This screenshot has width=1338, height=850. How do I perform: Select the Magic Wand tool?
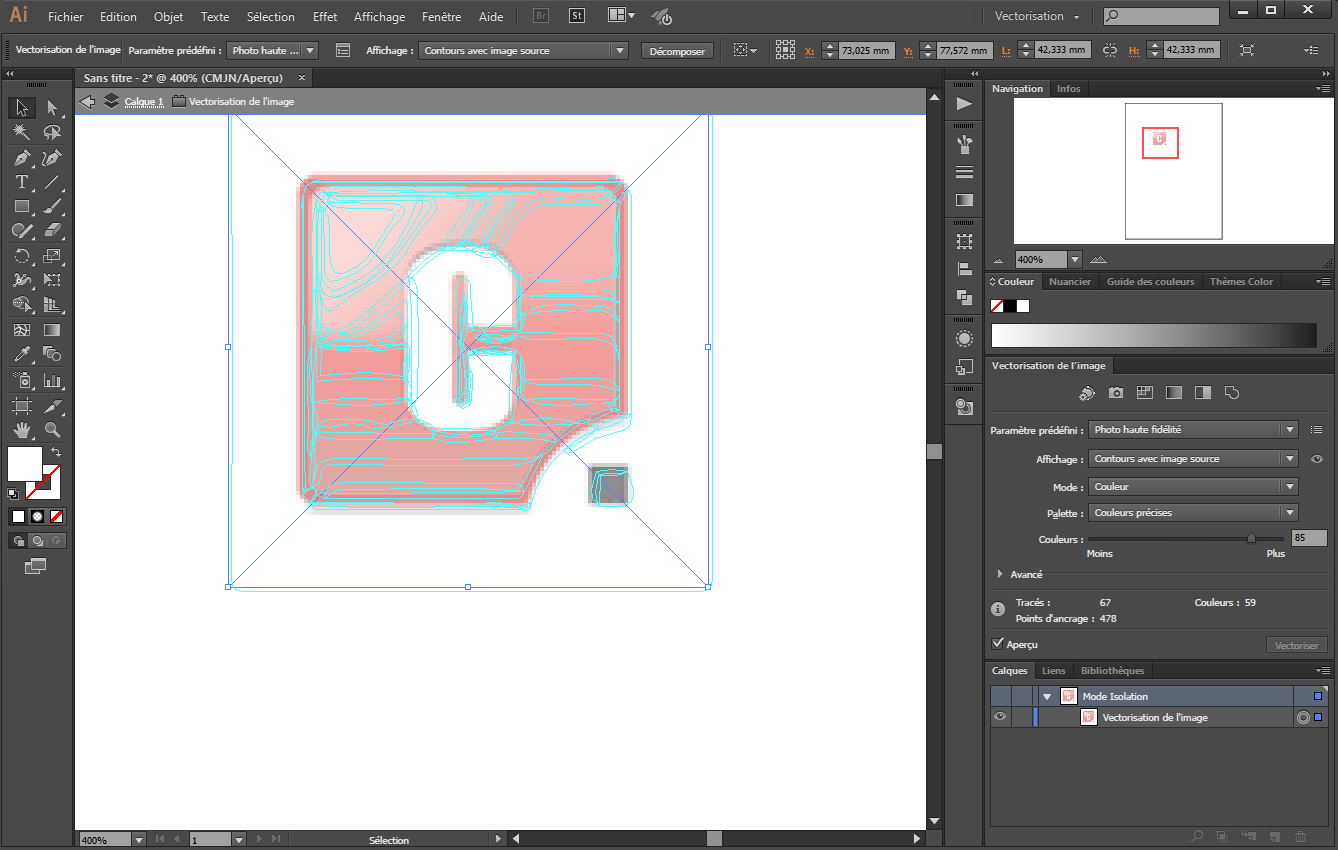point(21,132)
